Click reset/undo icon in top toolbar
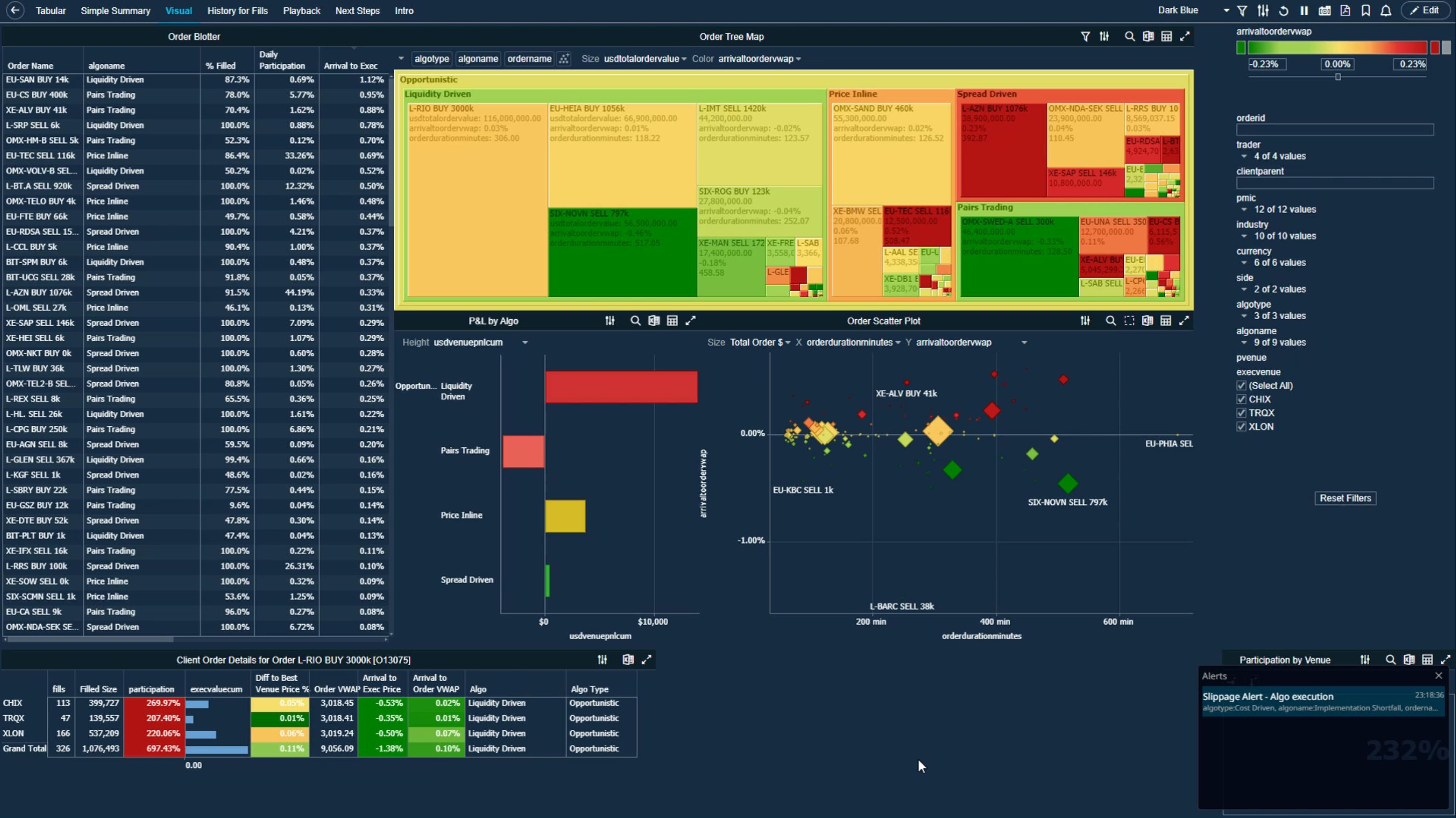 (1284, 11)
